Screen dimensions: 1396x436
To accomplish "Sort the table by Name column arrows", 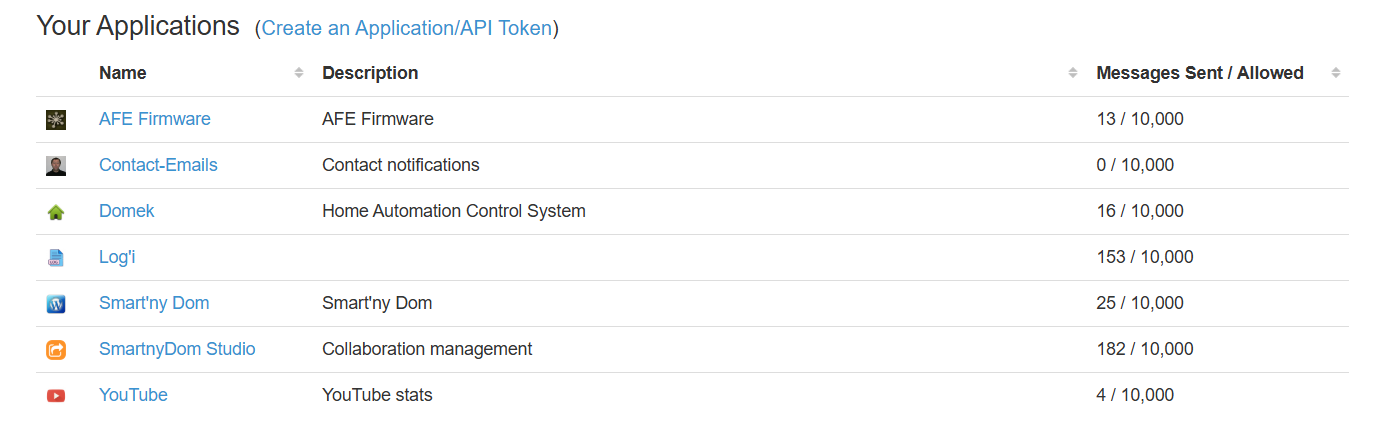I will pos(298,73).
